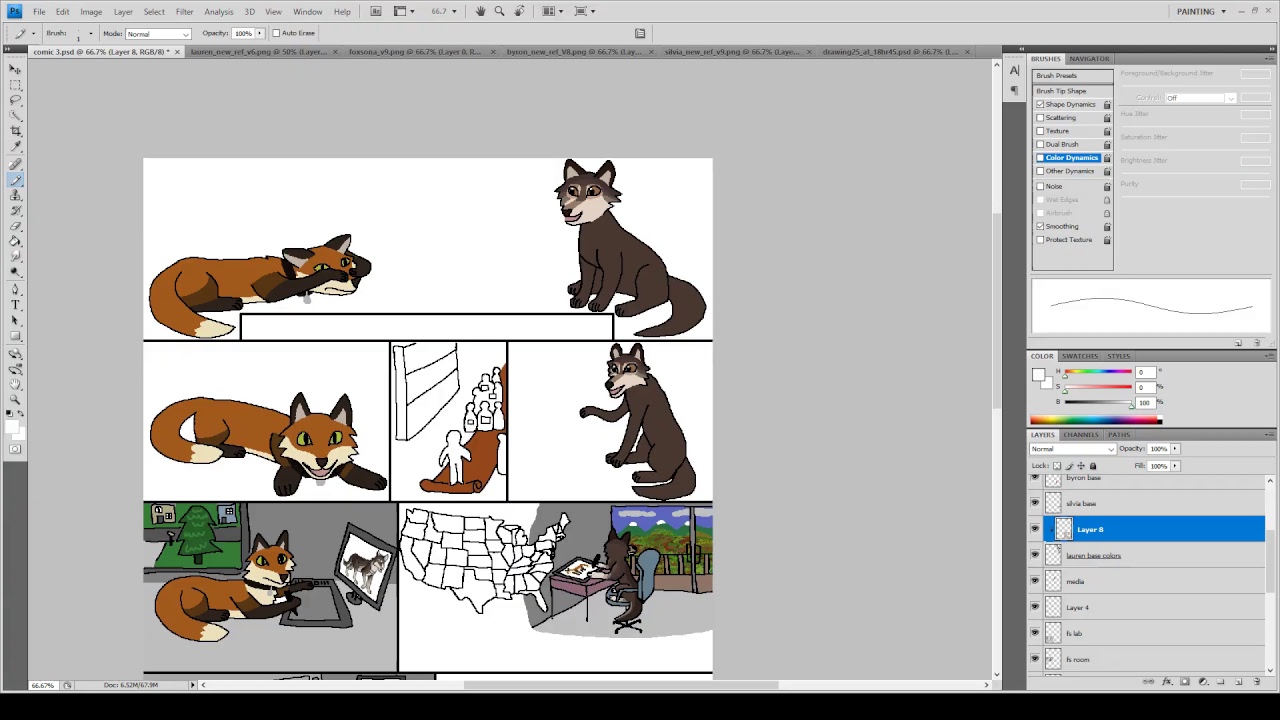Open the layer Opacity slider arrow
Viewport: 1280px width, 720px height.
click(x=1175, y=449)
